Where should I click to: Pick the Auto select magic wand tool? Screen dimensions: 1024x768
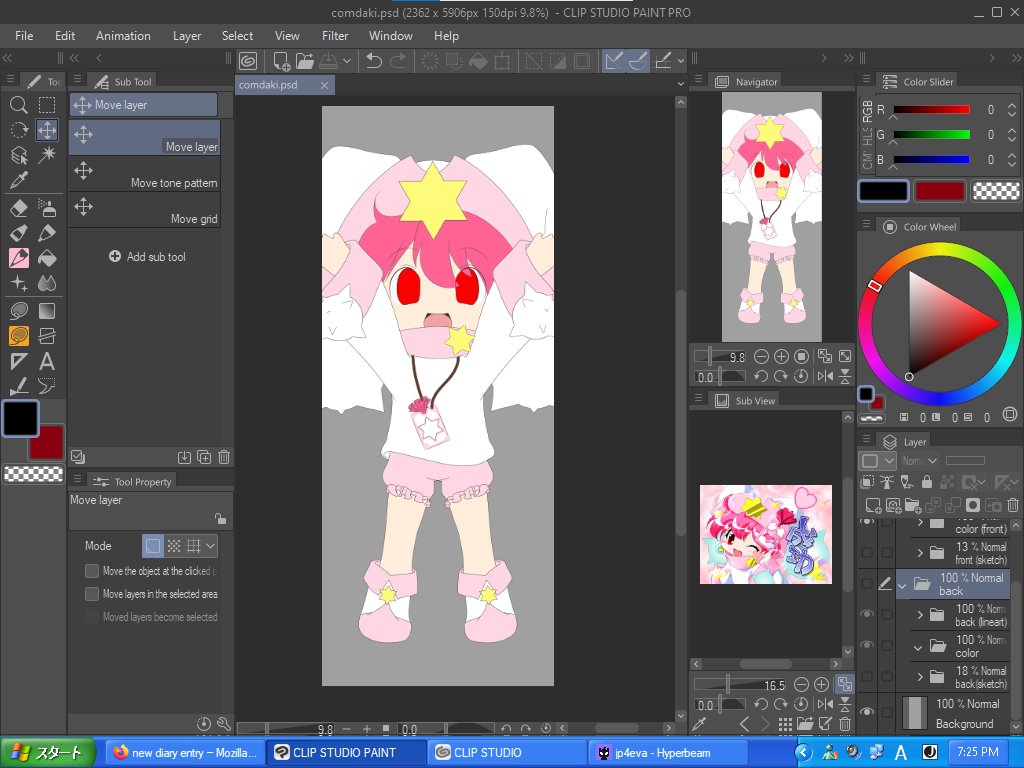pos(47,155)
